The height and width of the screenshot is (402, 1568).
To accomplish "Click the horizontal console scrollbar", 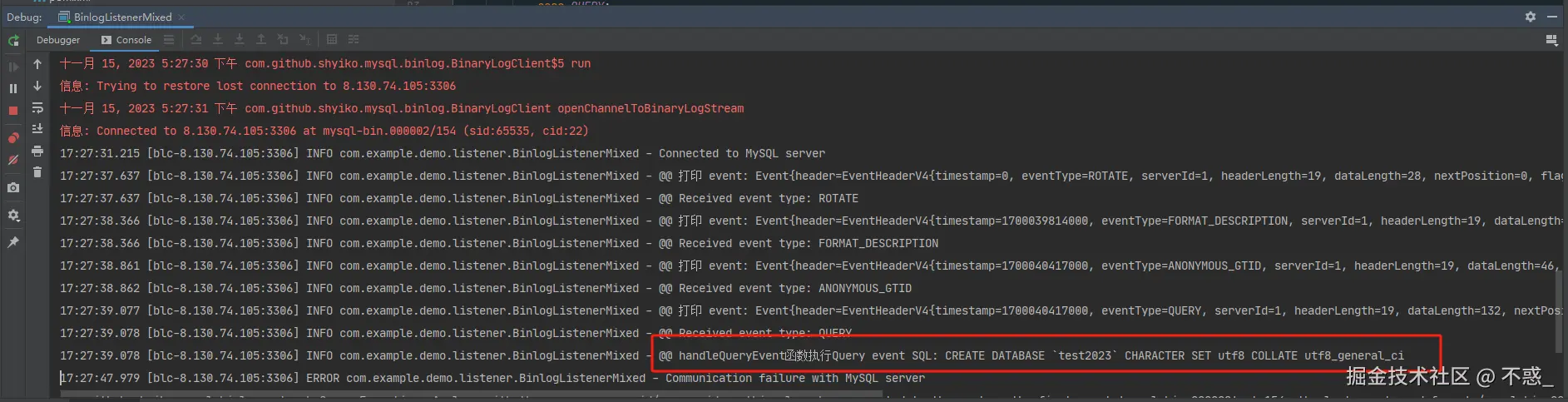I will coord(470,395).
